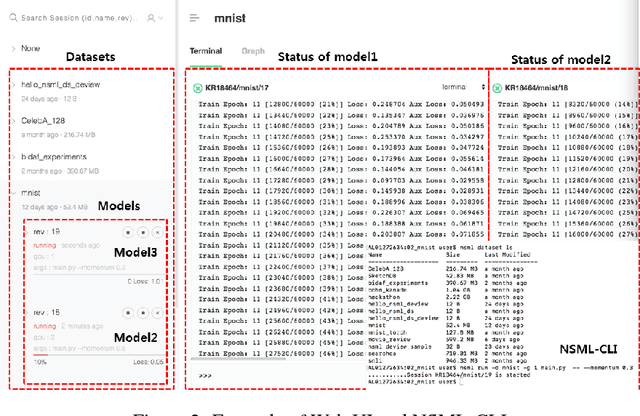This screenshot has width=640, height=416.
Task: Open the user account menu
Action: 152,18
